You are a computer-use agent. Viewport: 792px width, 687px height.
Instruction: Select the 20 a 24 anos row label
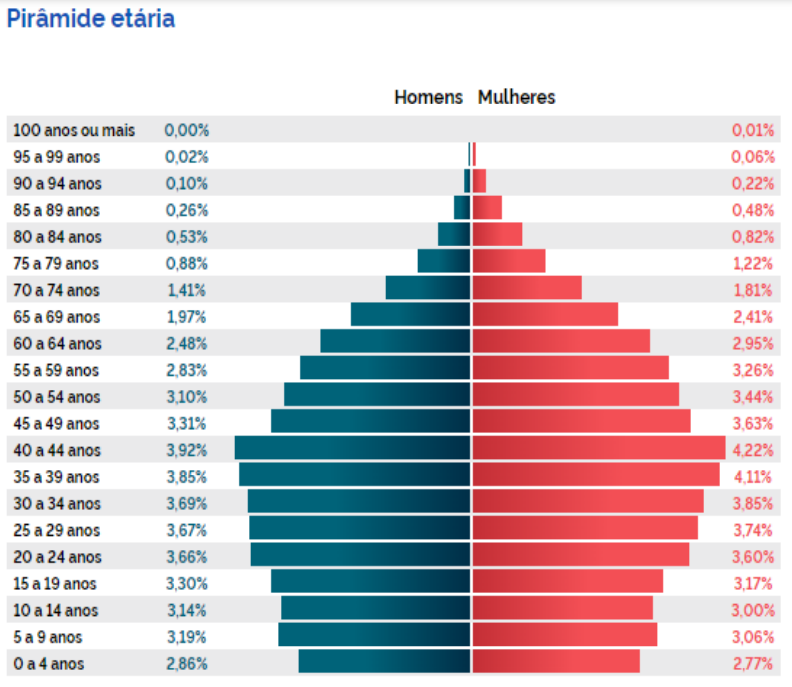pyautogui.click(x=57, y=557)
